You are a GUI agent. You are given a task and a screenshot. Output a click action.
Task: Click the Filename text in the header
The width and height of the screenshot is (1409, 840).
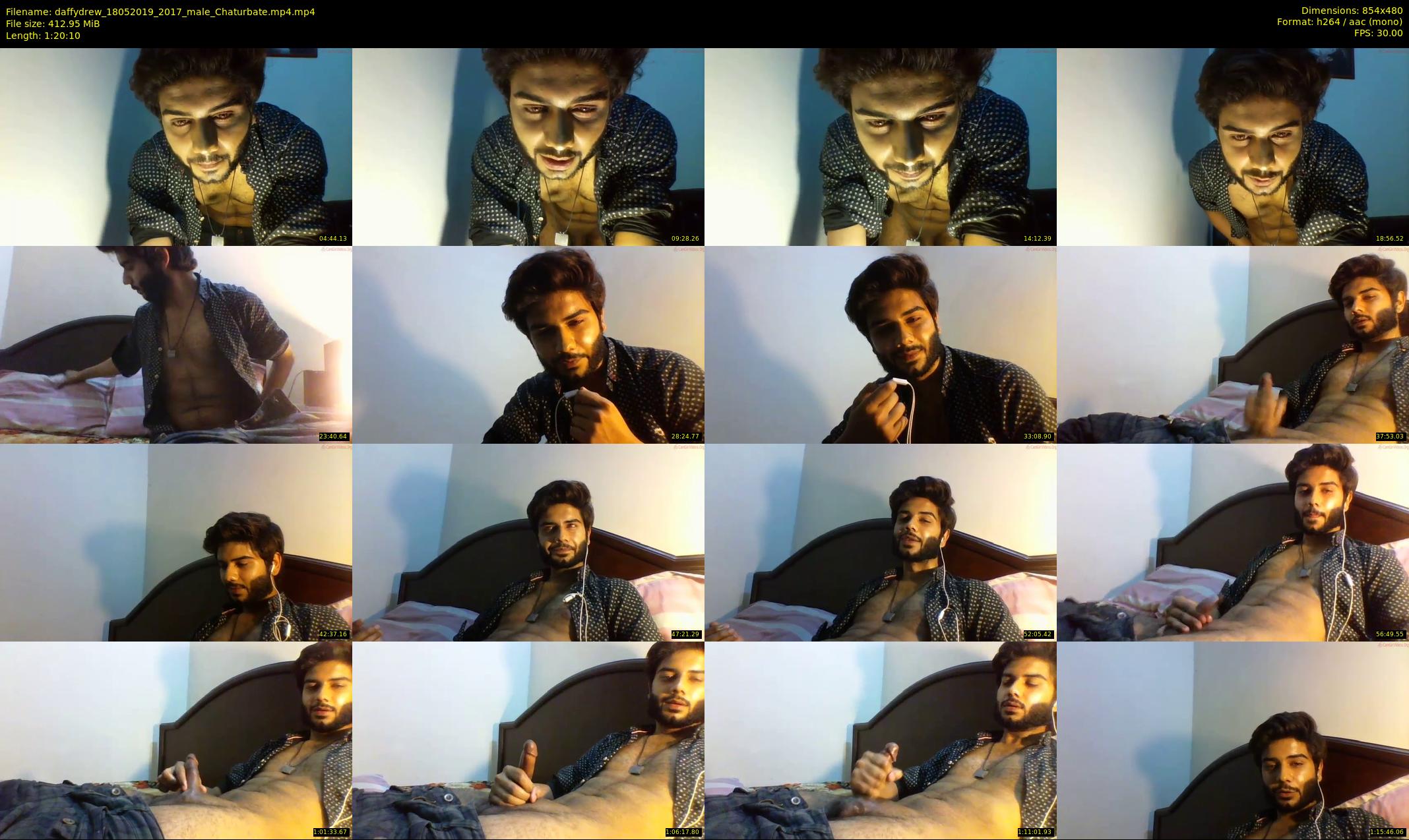(x=160, y=12)
